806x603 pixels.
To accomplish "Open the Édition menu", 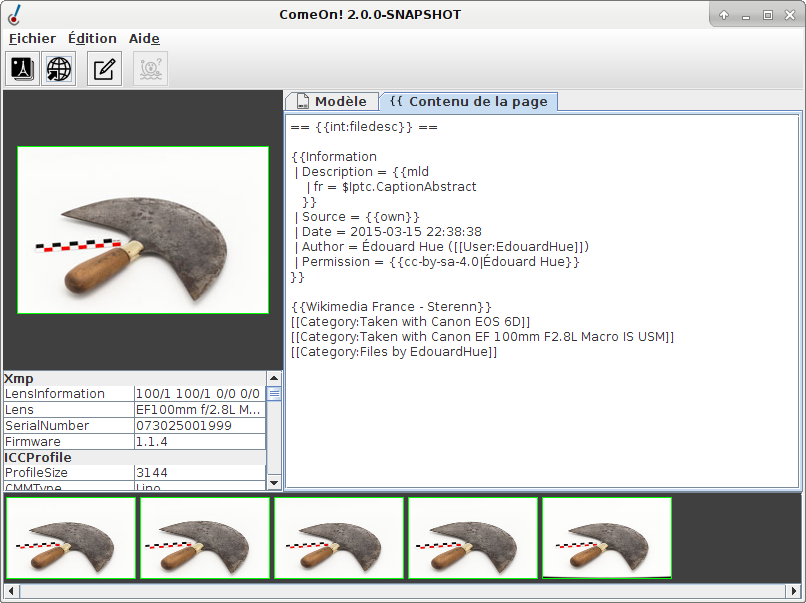I will (x=93, y=39).
